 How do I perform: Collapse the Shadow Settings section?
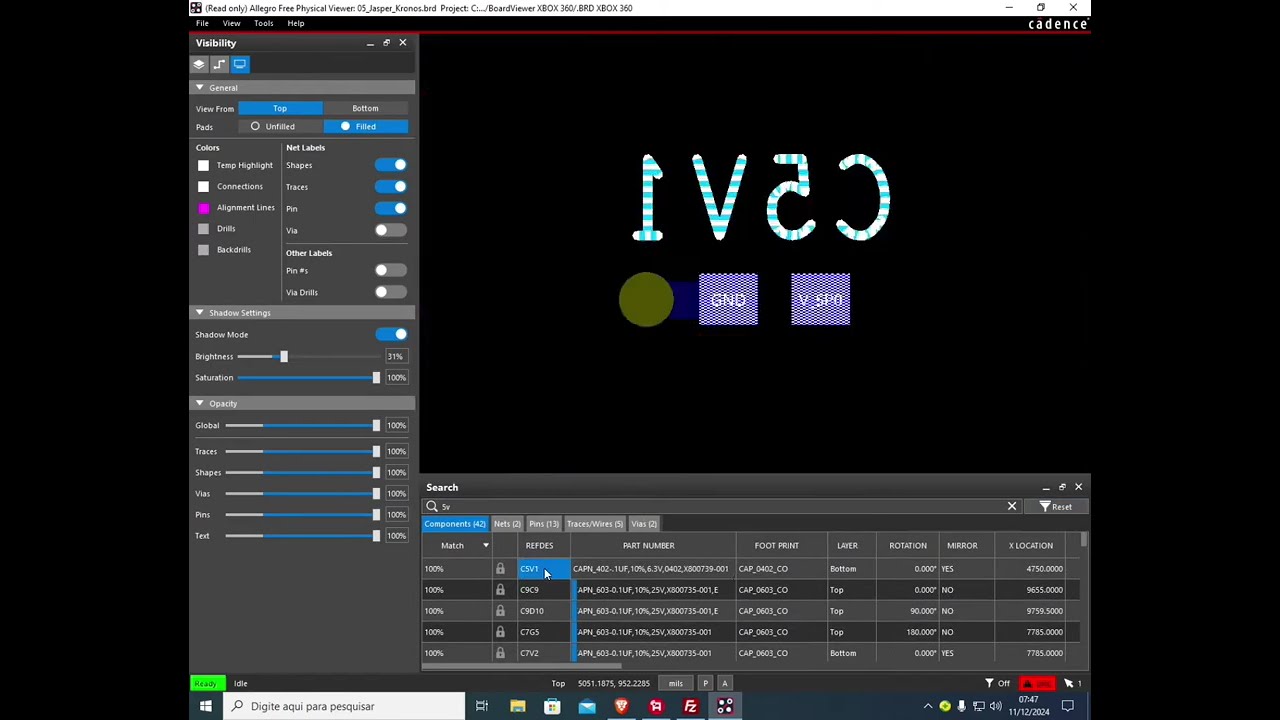(x=199, y=313)
